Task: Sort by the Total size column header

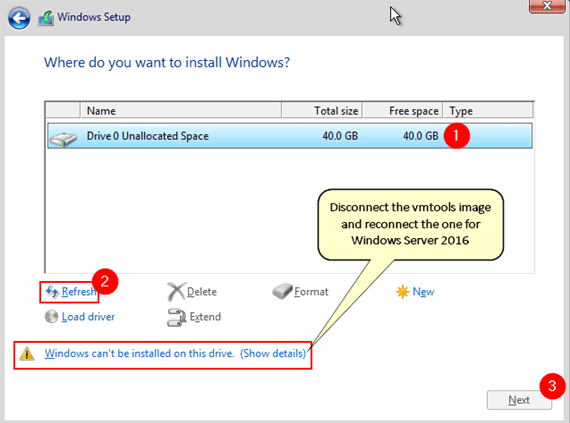Action: tap(322, 110)
